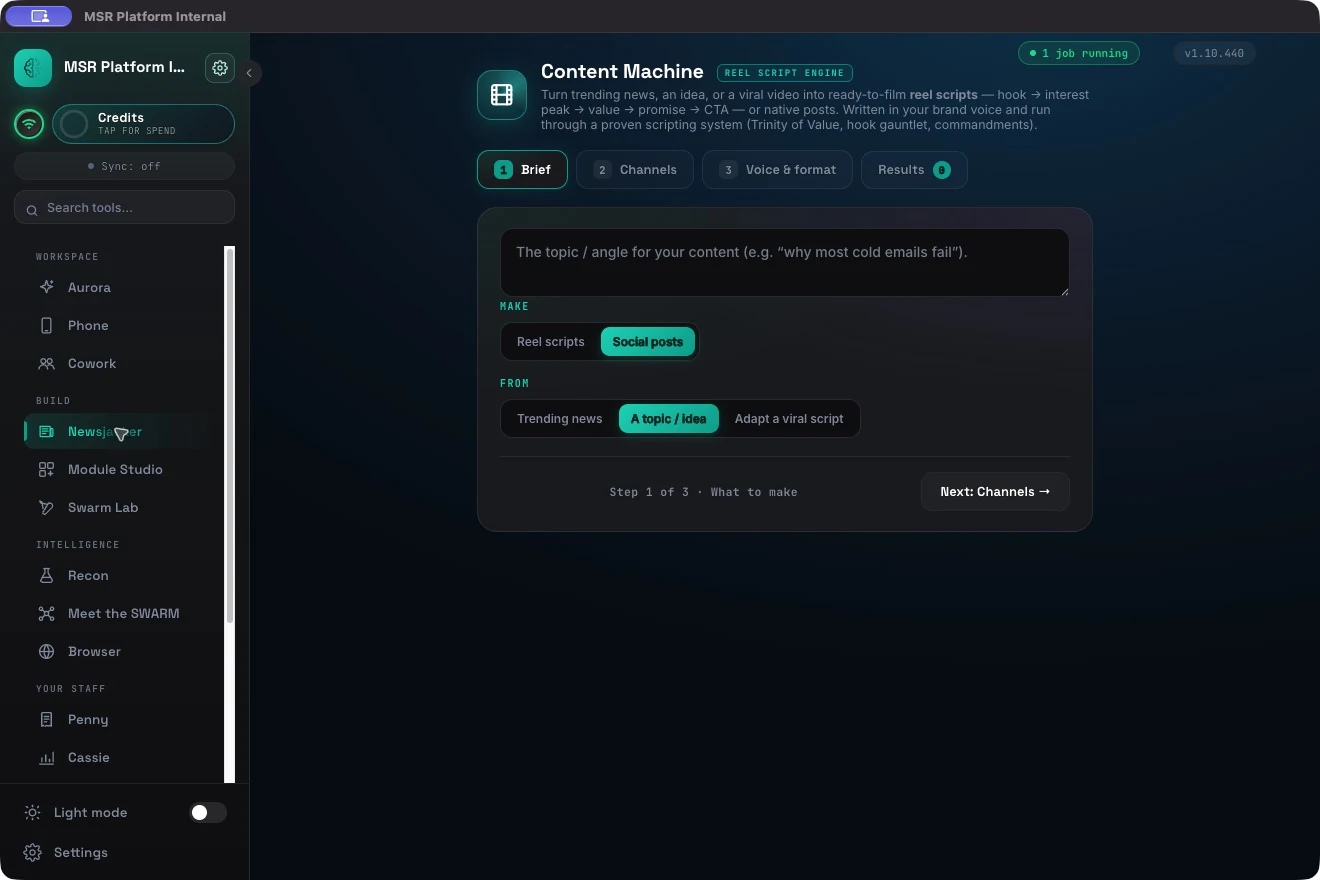Click the Content Machine heading
The image size is (1320, 880).
coord(622,72)
